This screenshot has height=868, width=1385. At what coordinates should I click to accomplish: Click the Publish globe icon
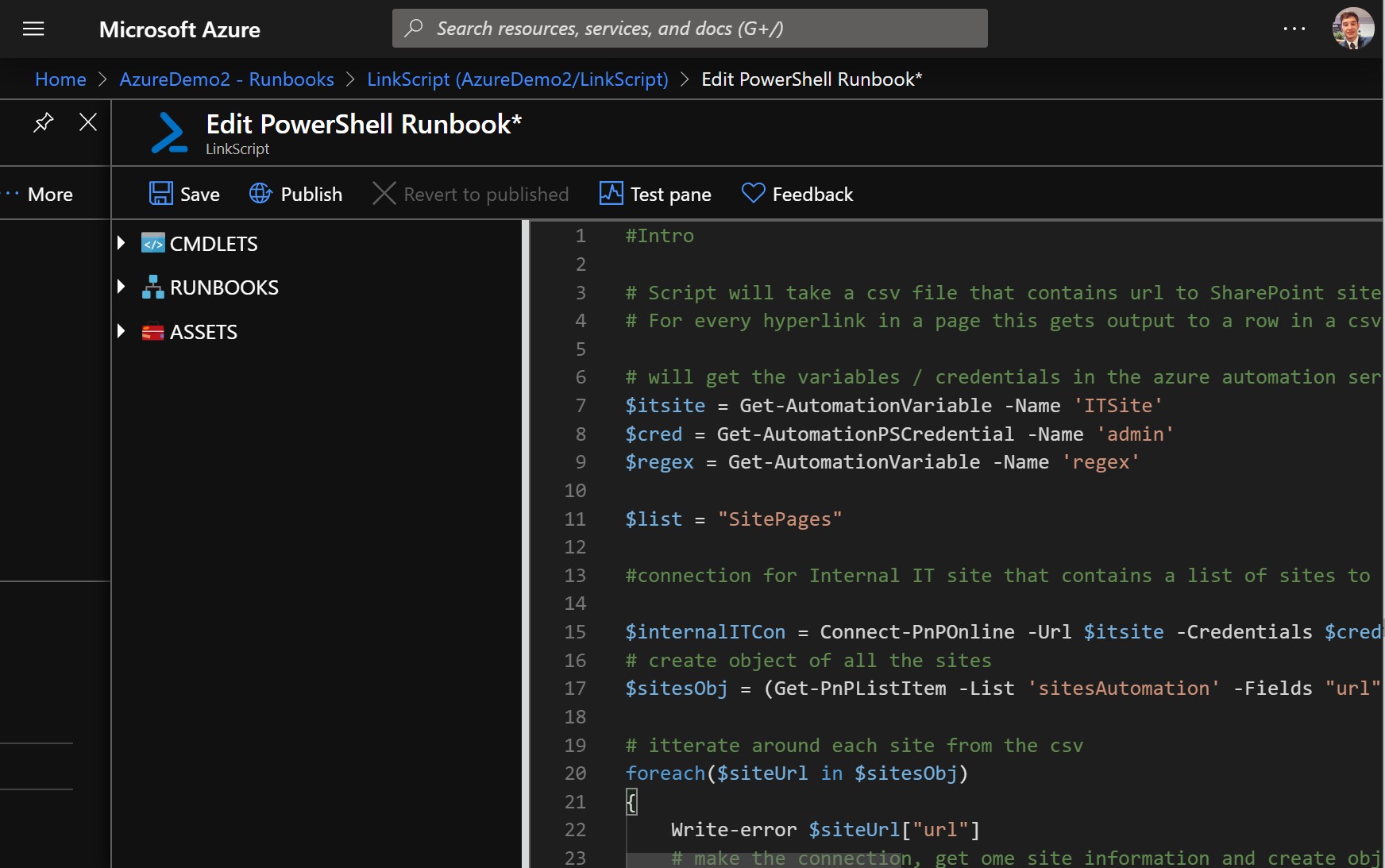[260, 194]
